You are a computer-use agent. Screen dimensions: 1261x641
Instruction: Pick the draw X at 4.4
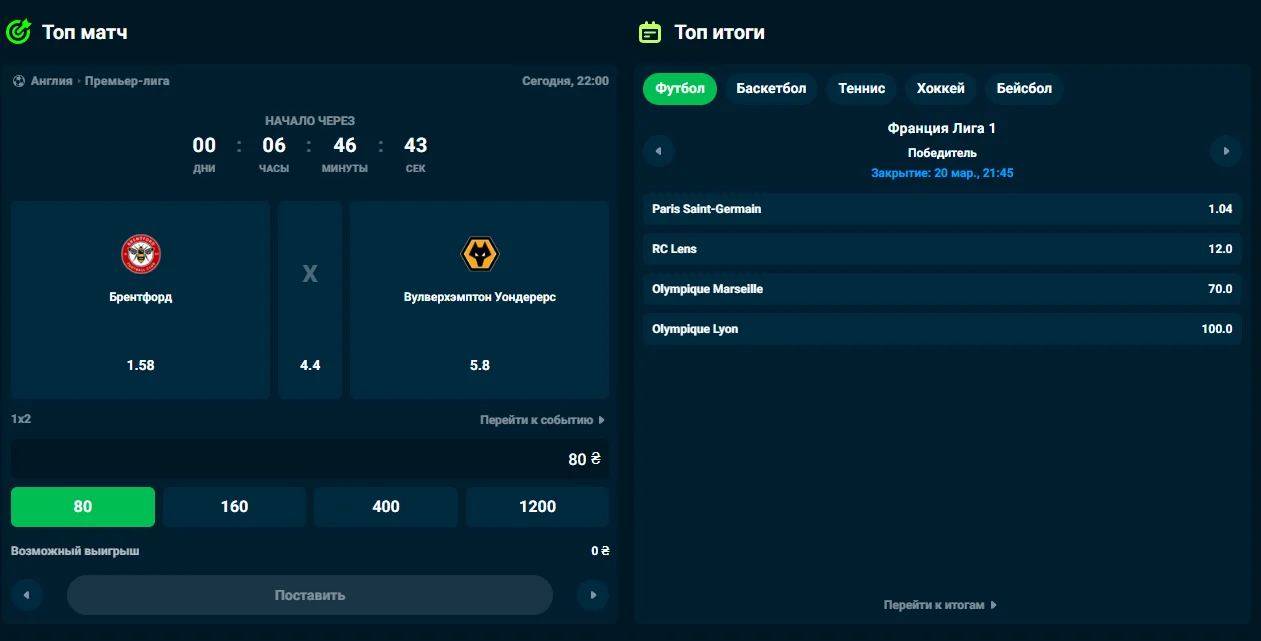(x=310, y=300)
